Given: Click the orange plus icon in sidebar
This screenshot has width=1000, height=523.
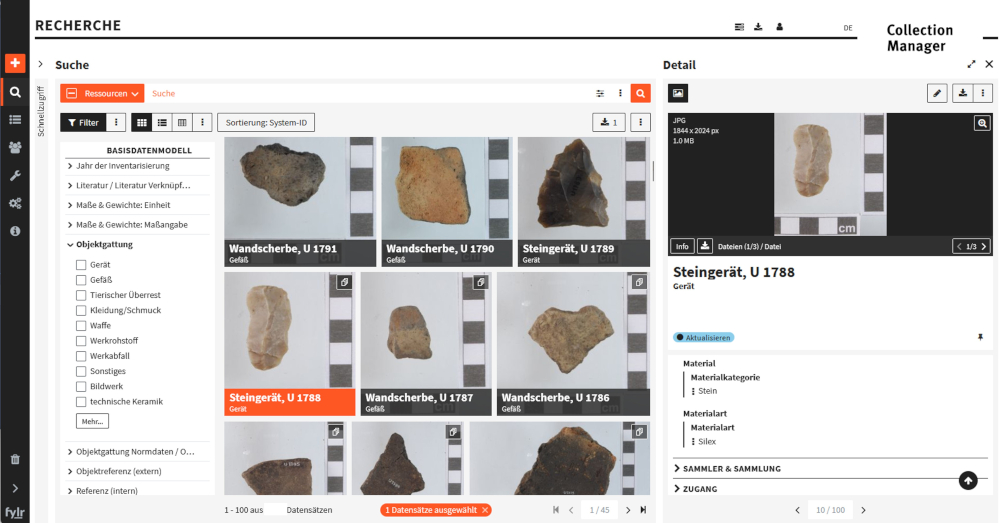Looking at the screenshot, I should tap(15, 63).
